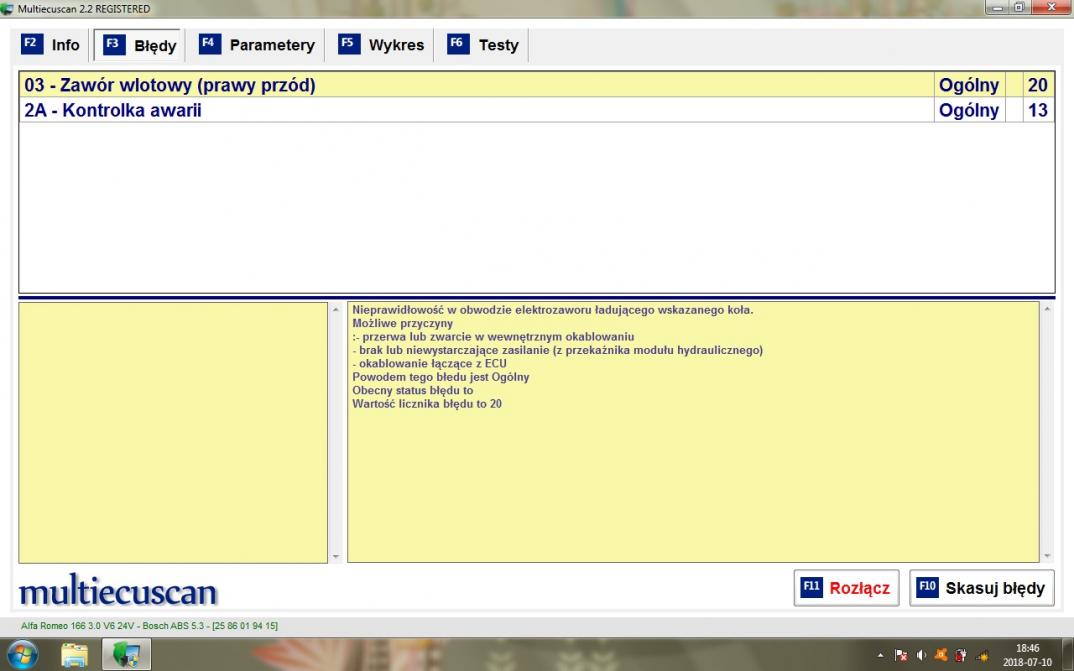Image resolution: width=1074 pixels, height=671 pixels.
Task: Open the Action Center flag icon
Action: coord(901,655)
